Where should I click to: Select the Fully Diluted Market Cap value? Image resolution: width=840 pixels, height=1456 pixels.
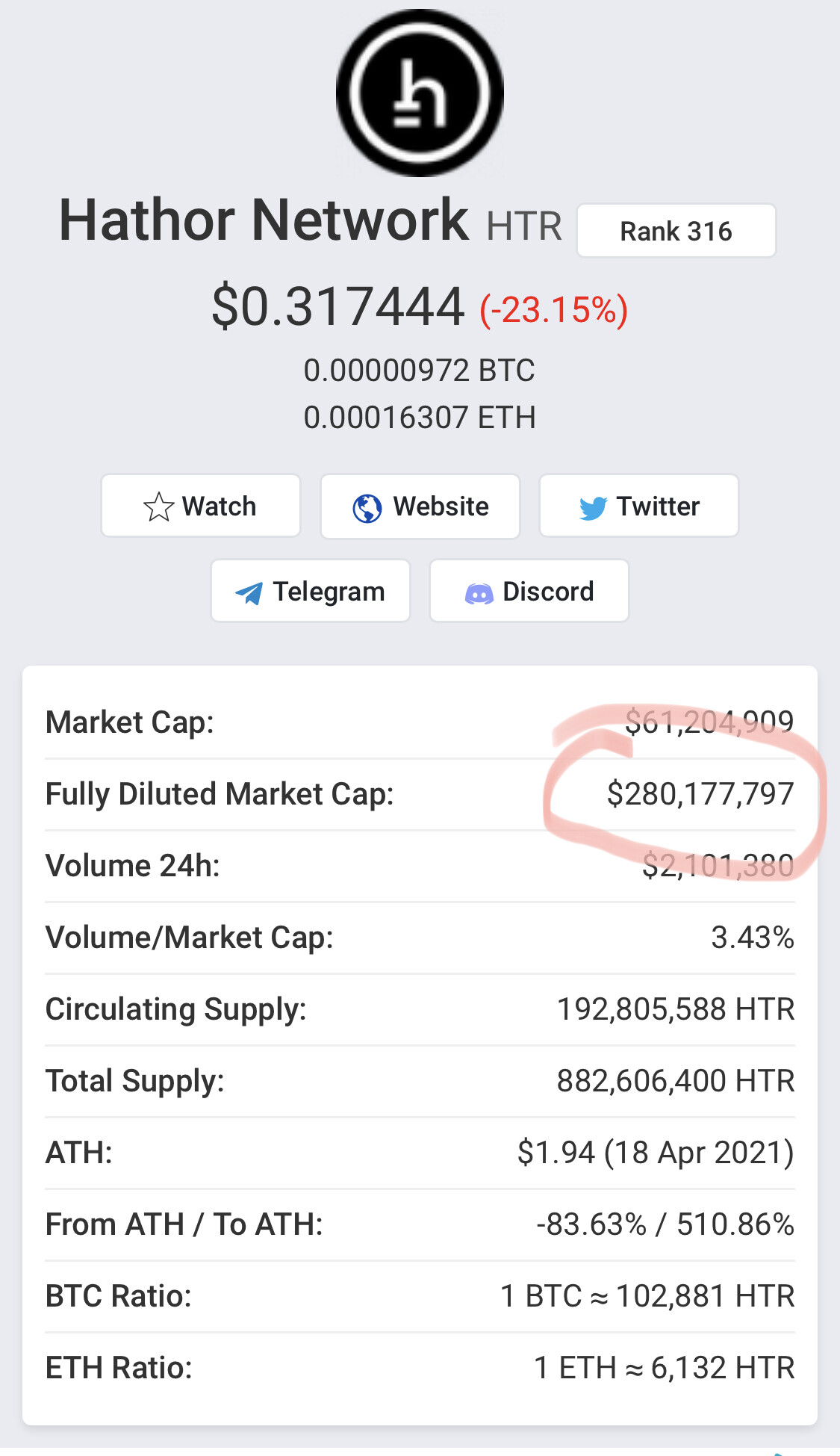[x=700, y=794]
